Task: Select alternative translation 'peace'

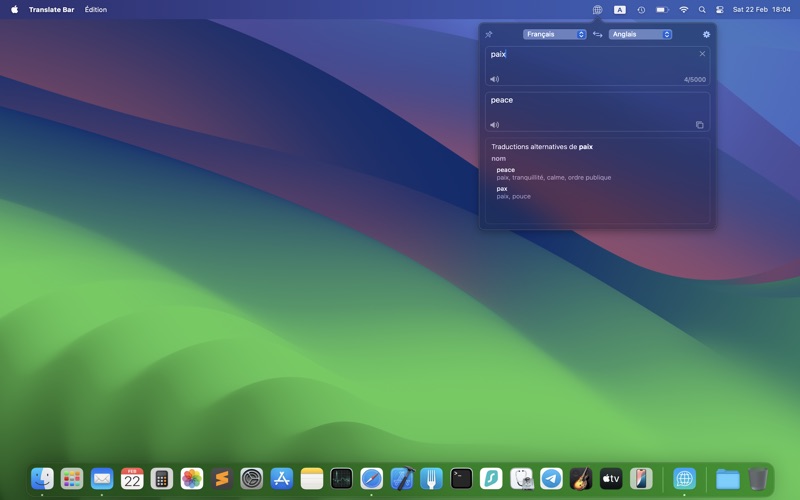Action: click(x=506, y=170)
